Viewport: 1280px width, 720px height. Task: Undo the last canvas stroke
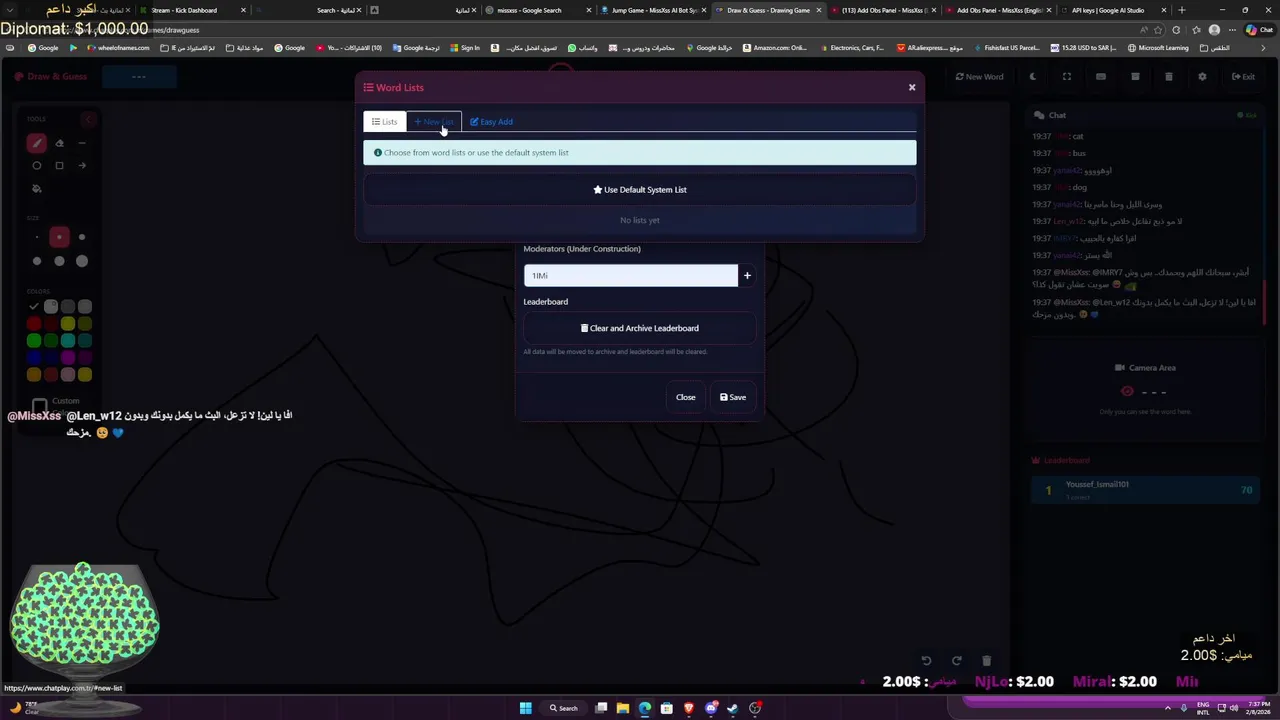[926, 660]
